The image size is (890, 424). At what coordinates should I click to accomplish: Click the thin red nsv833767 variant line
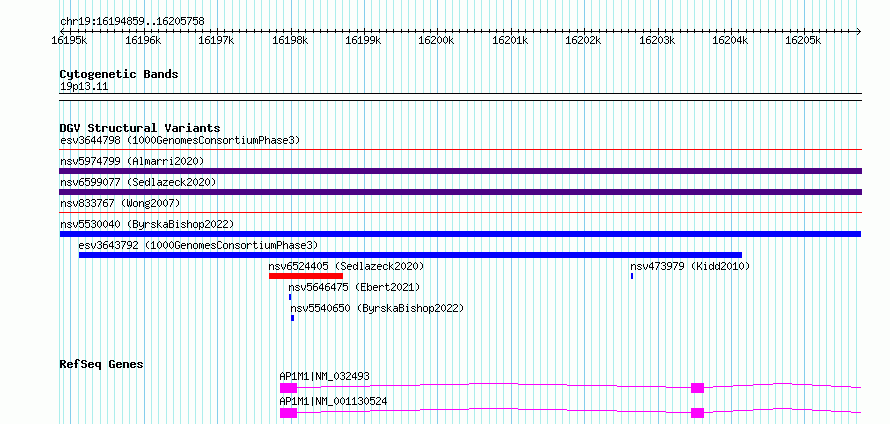pos(460,213)
